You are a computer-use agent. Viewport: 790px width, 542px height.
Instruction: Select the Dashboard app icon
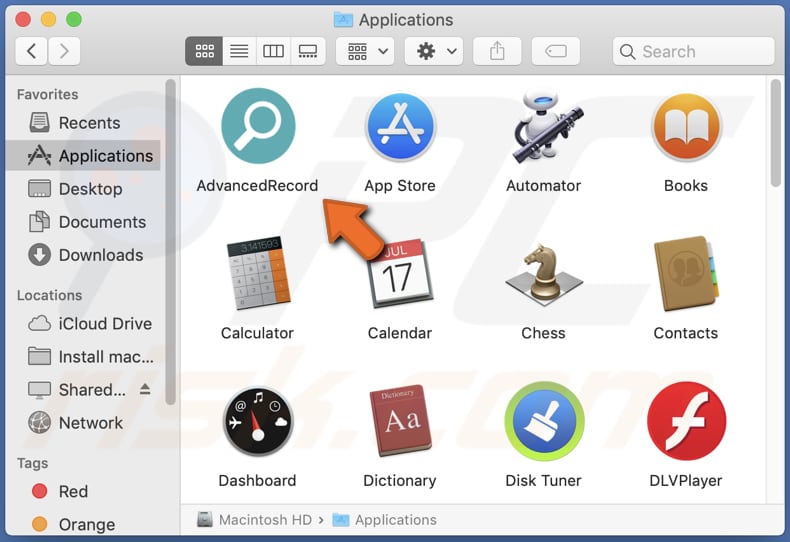coord(258,421)
